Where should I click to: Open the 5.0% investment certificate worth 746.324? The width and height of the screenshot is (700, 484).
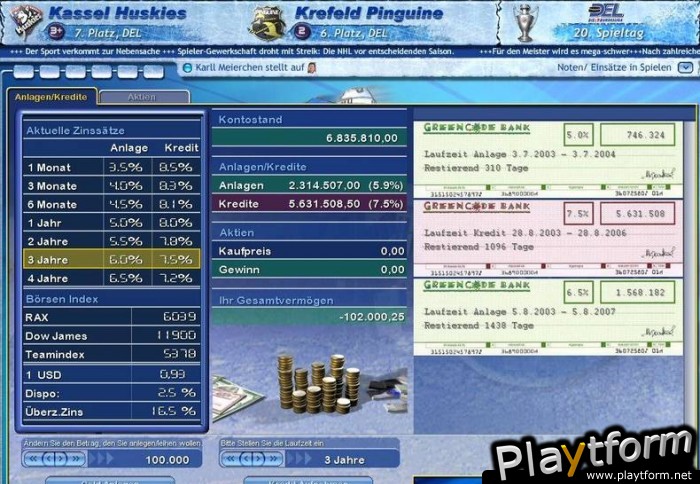click(548, 159)
